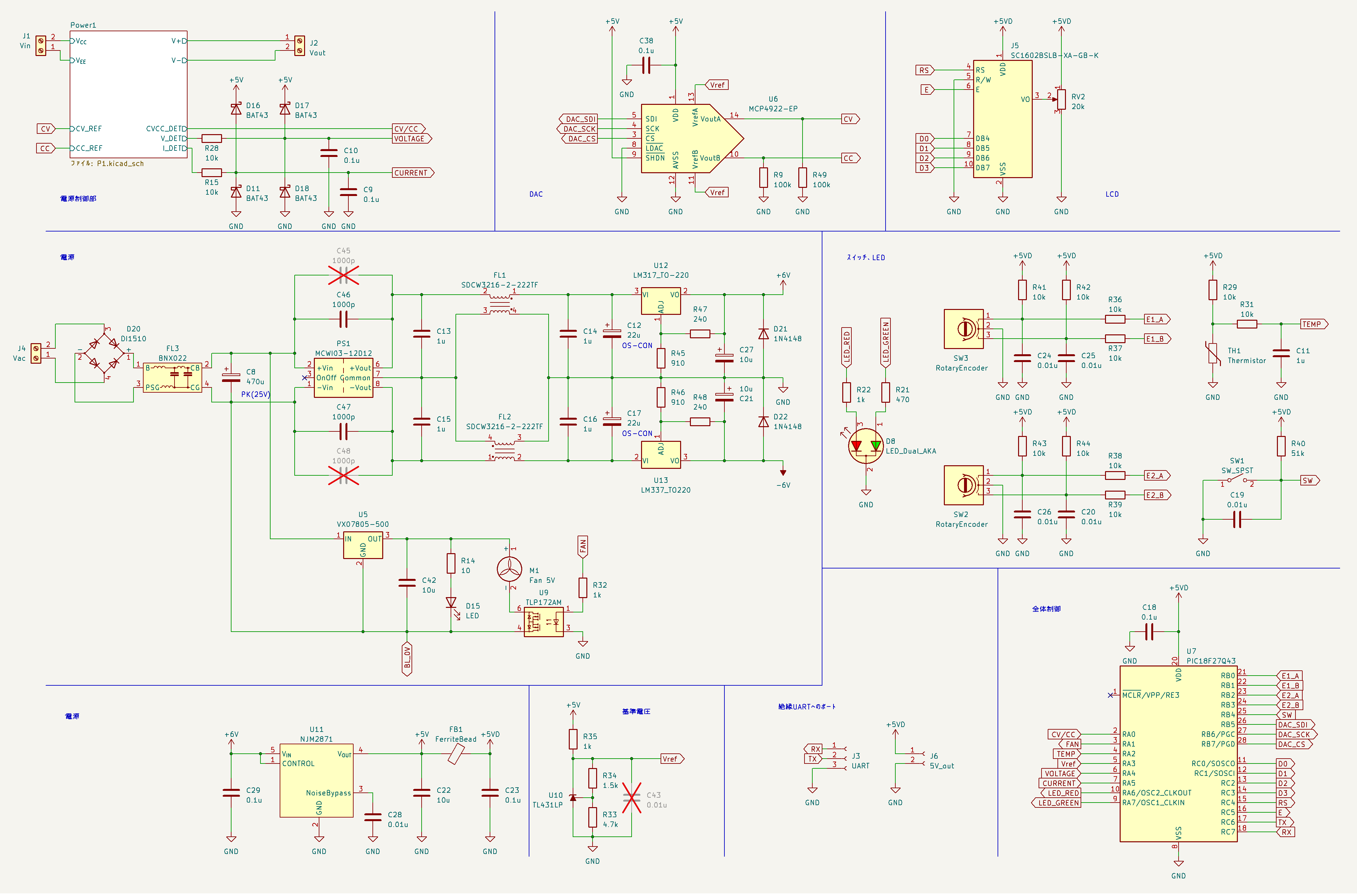1357x896 pixels.
Task: Click the OS-CON note near C12
Action: [x=637, y=345]
